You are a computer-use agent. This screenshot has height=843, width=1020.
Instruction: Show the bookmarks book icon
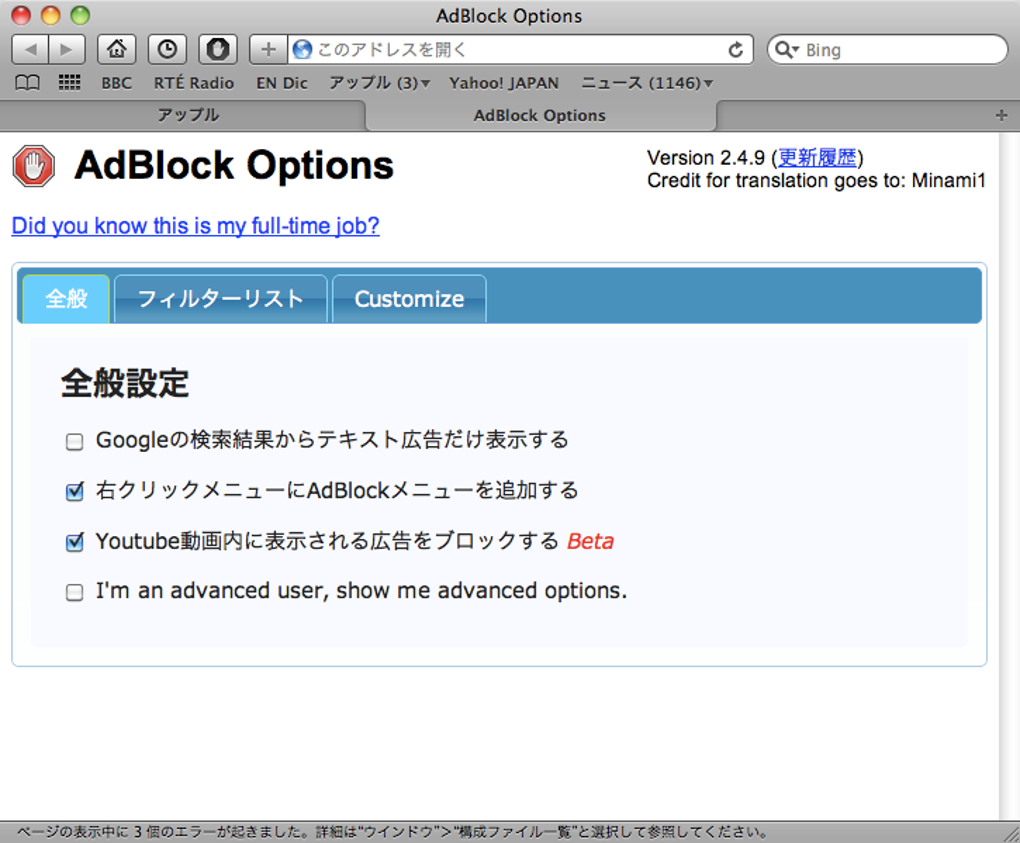(x=27, y=83)
